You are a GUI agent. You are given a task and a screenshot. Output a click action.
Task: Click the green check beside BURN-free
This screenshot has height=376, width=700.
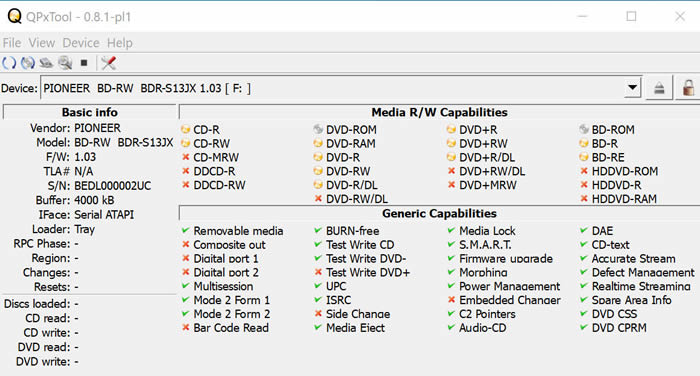click(318, 231)
